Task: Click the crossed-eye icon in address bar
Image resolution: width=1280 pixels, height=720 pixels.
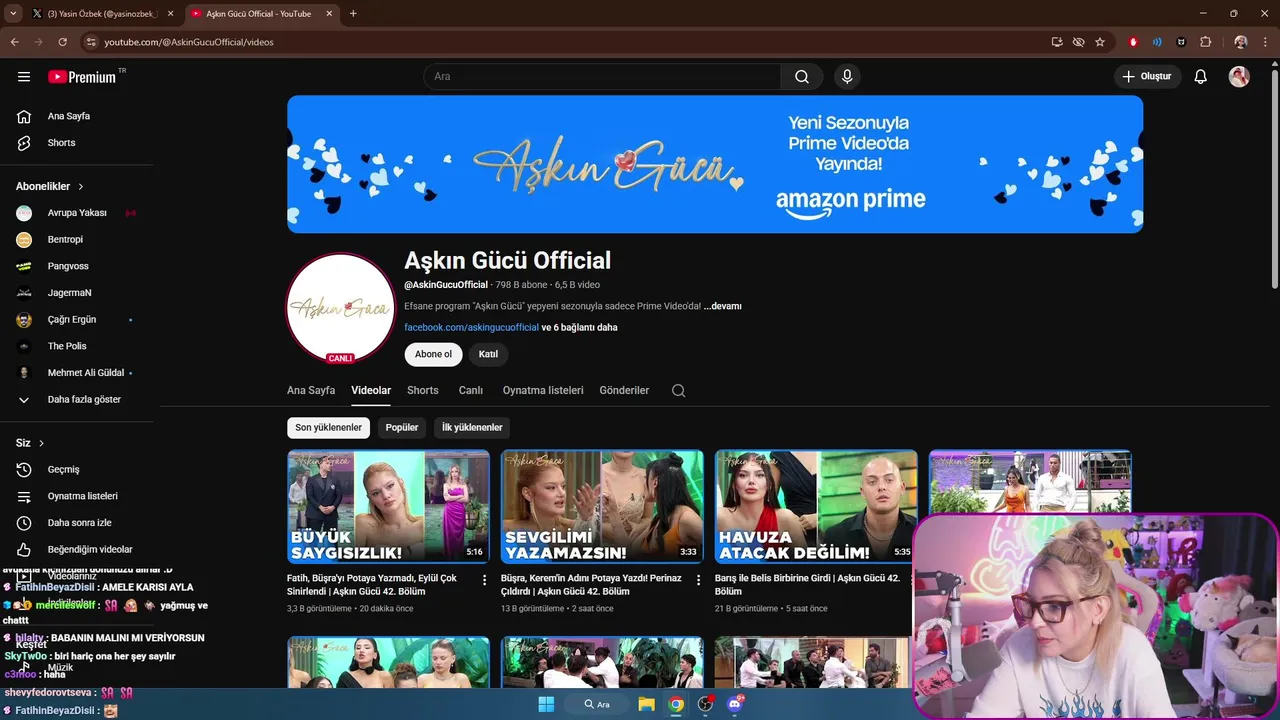Action: click(1078, 42)
